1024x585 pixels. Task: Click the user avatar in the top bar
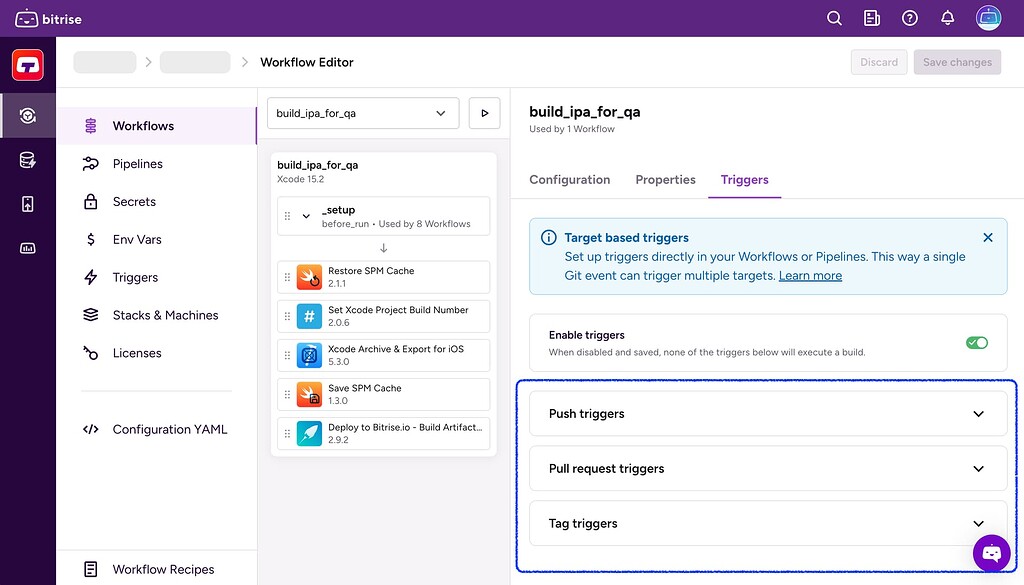coord(988,18)
